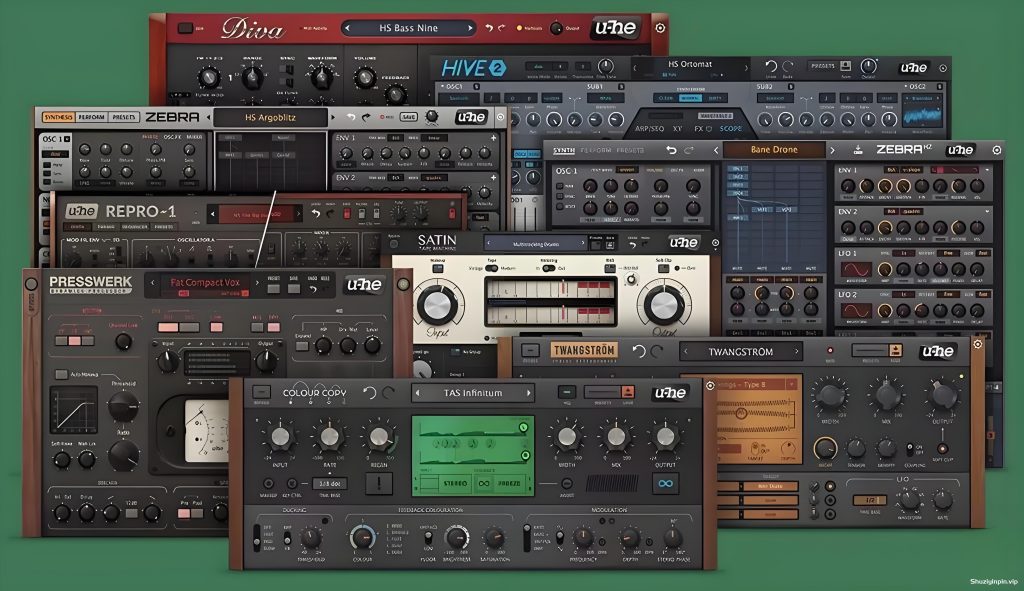Toggle Twangström Coupling on/off switch
This screenshot has height=591, width=1024.
910,450
